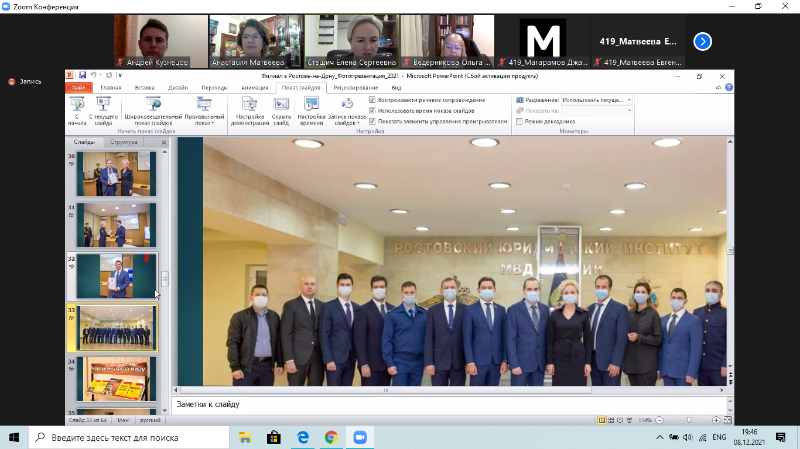
Task: Close the slides thumbnail pane
Action: [164, 142]
